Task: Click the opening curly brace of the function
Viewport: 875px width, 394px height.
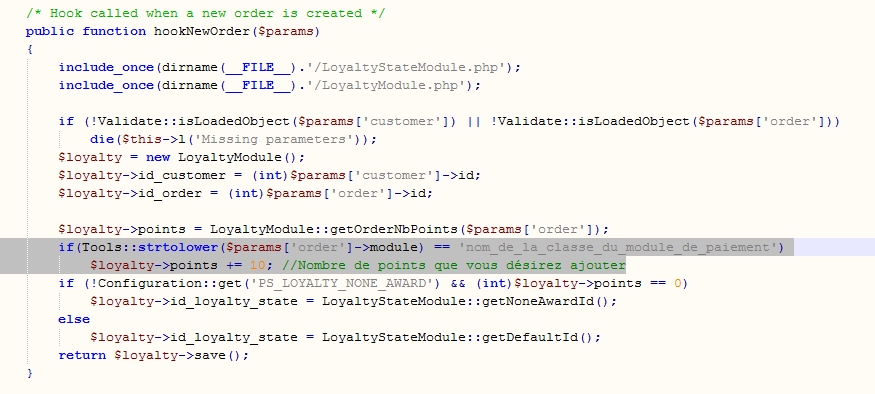Action: pos(30,49)
